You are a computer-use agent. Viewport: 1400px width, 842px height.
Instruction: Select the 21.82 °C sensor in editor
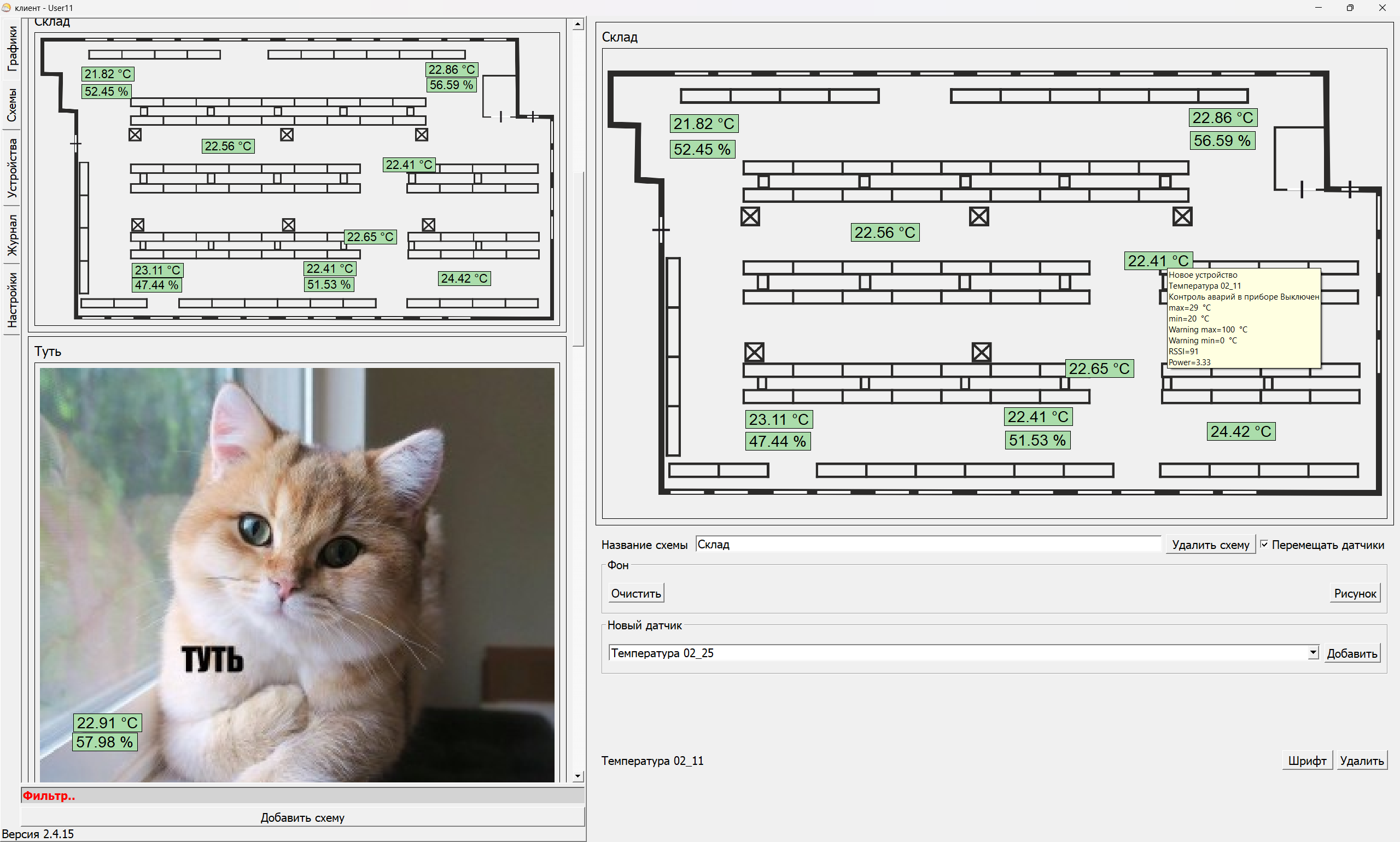click(703, 124)
